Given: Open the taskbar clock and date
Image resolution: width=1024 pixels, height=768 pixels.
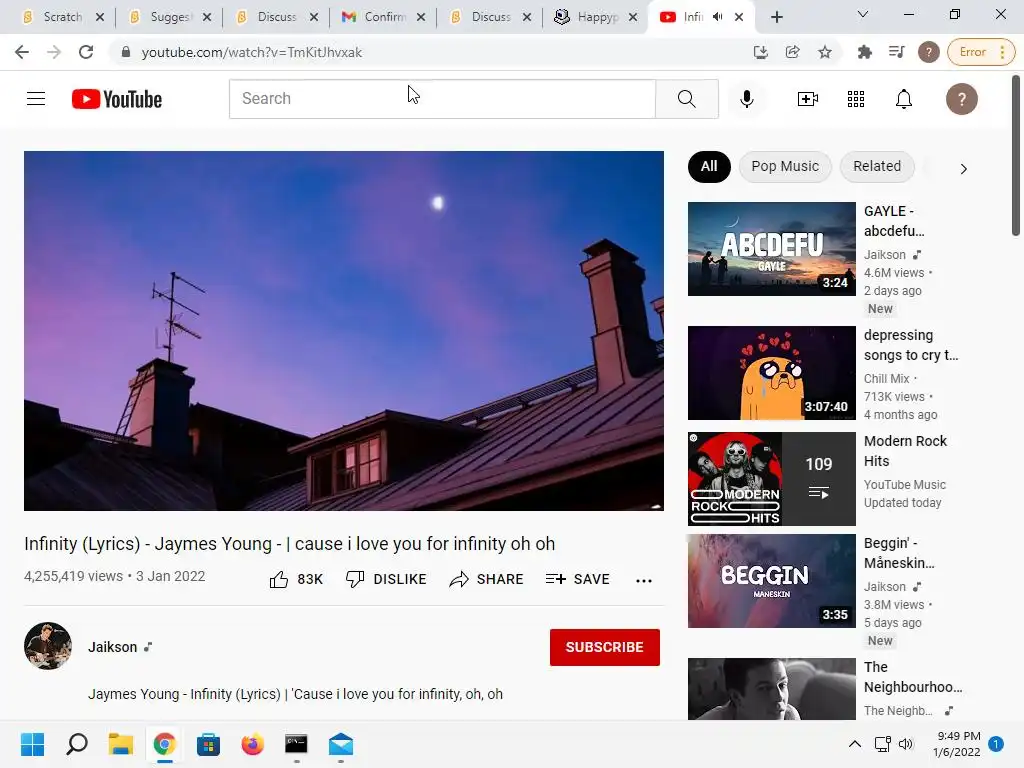Looking at the screenshot, I should click(957, 744).
